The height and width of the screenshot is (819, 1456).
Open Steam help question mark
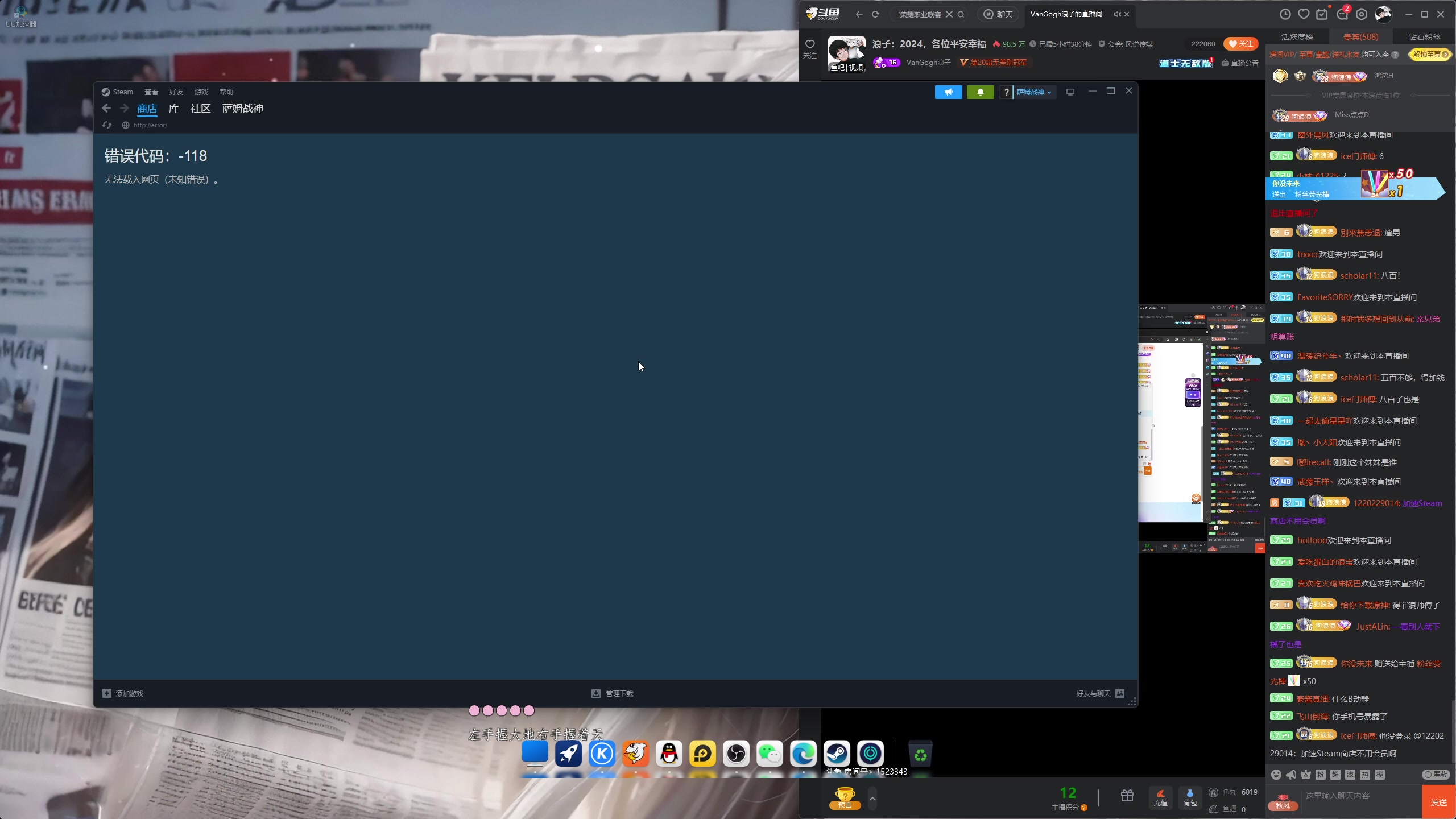click(x=1006, y=92)
